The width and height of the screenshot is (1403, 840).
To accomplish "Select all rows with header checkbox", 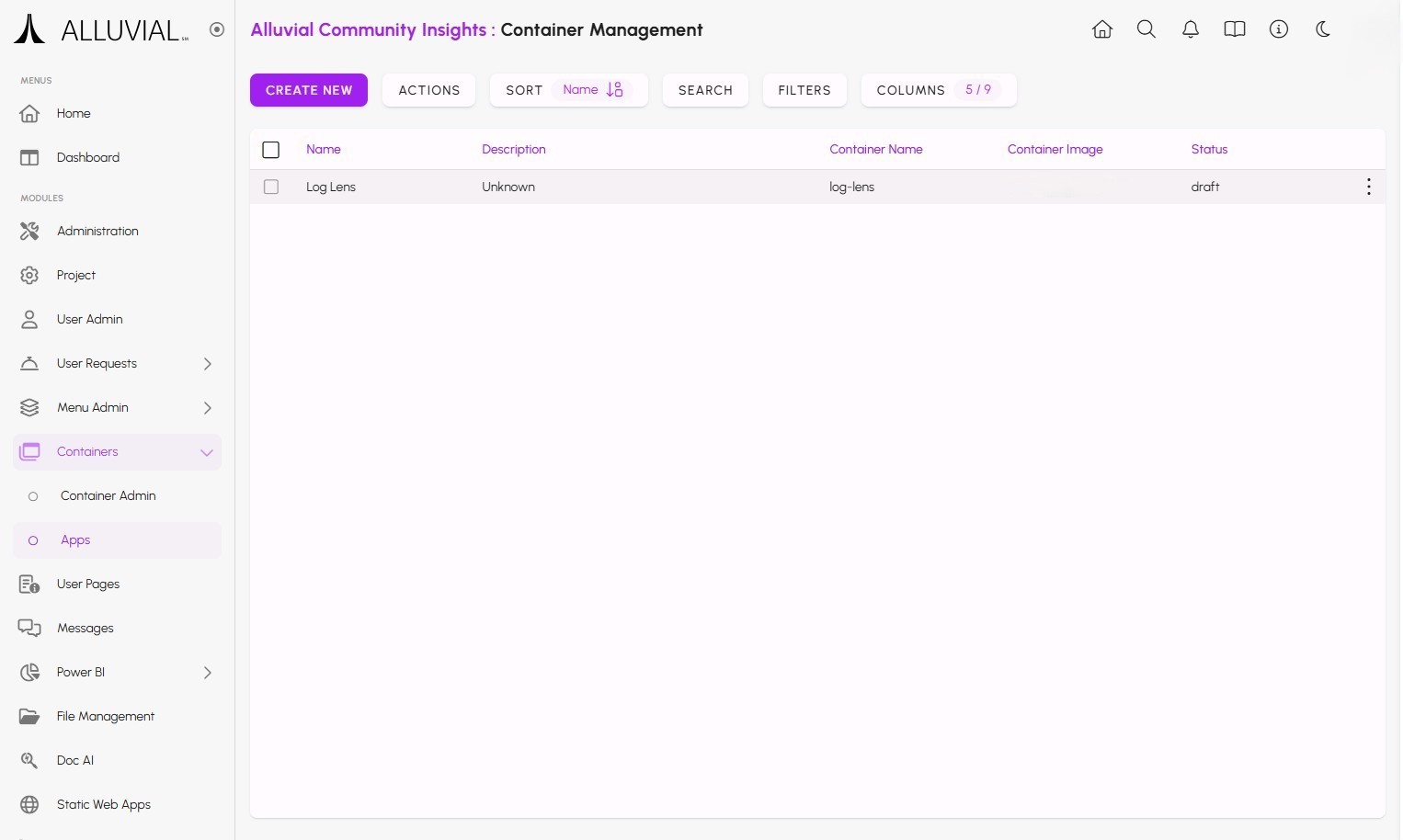I will (271, 150).
